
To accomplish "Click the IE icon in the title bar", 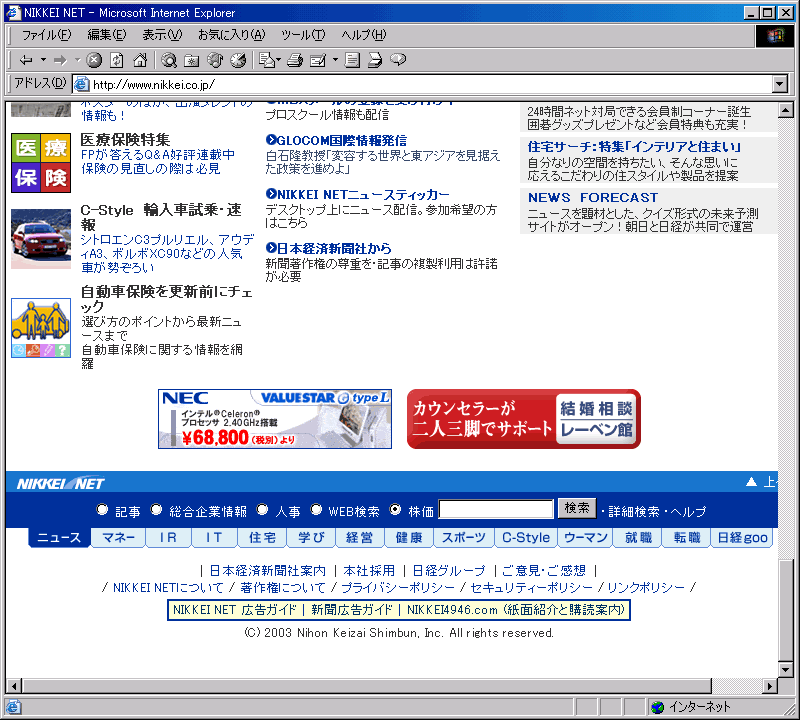I will (13, 12).
